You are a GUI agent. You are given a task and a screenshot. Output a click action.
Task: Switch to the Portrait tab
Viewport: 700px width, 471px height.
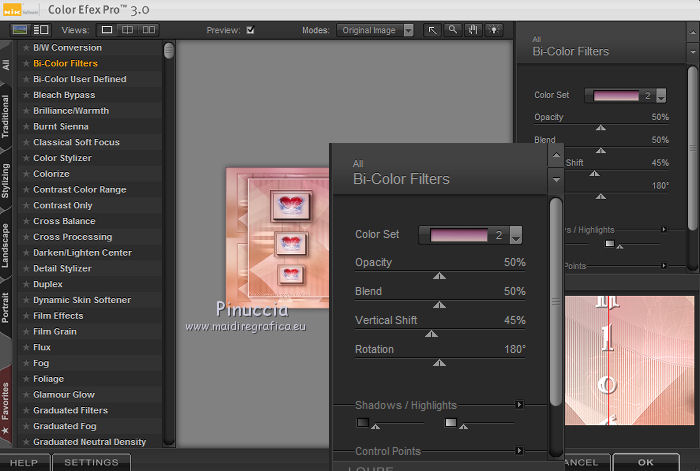(5, 308)
